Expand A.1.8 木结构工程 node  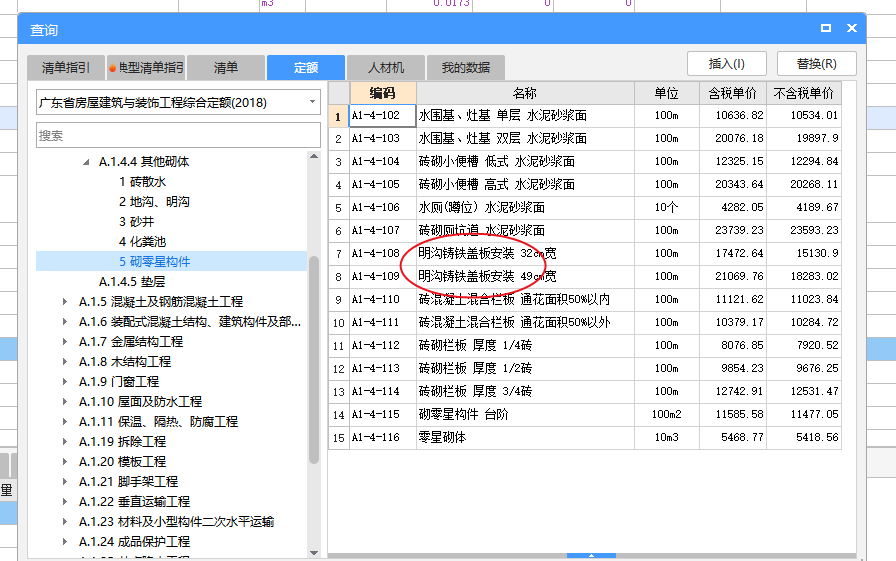point(65,362)
